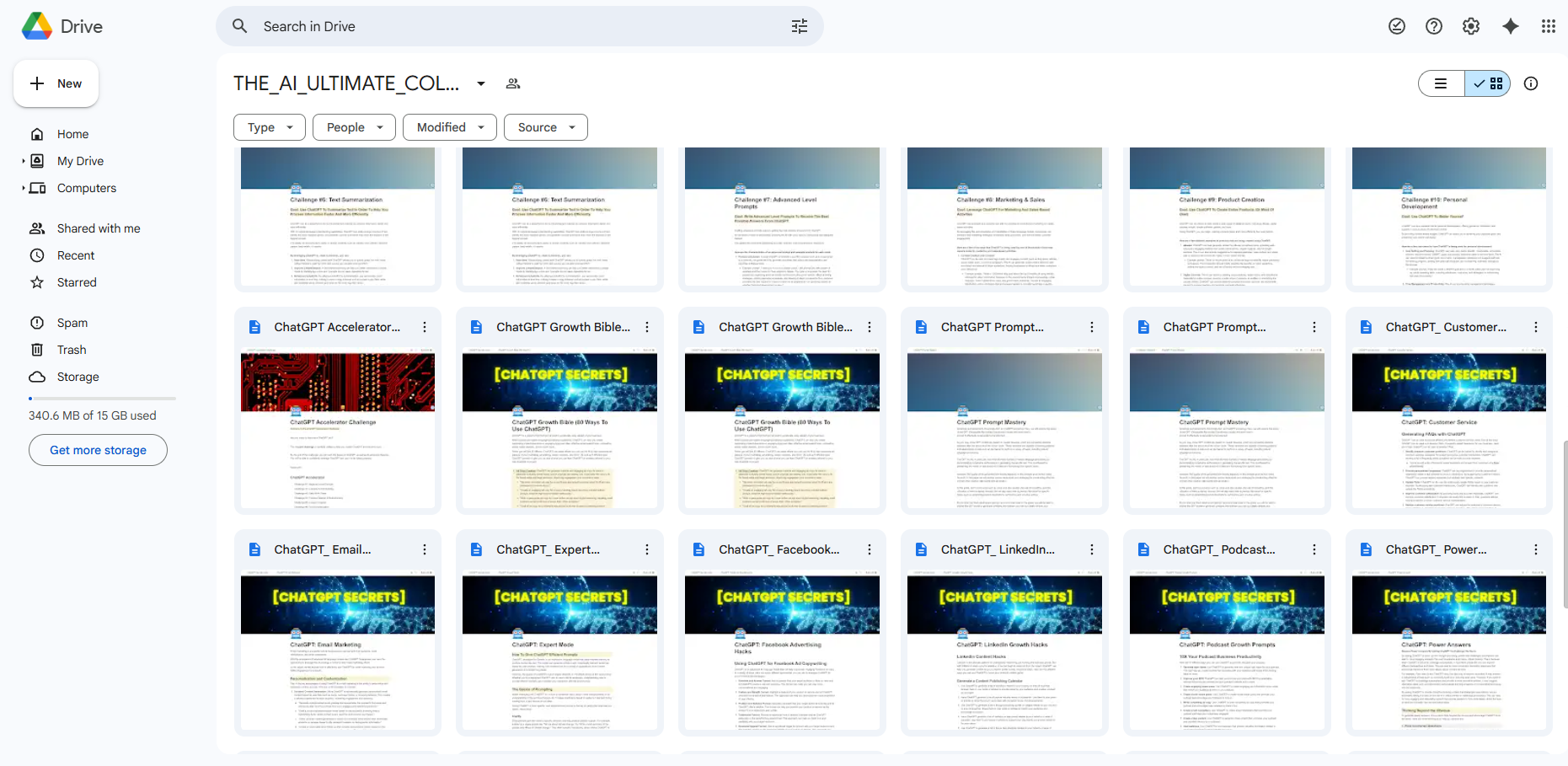Open the Modified filter dropdown
This screenshot has width=1568, height=766.
tap(450, 127)
